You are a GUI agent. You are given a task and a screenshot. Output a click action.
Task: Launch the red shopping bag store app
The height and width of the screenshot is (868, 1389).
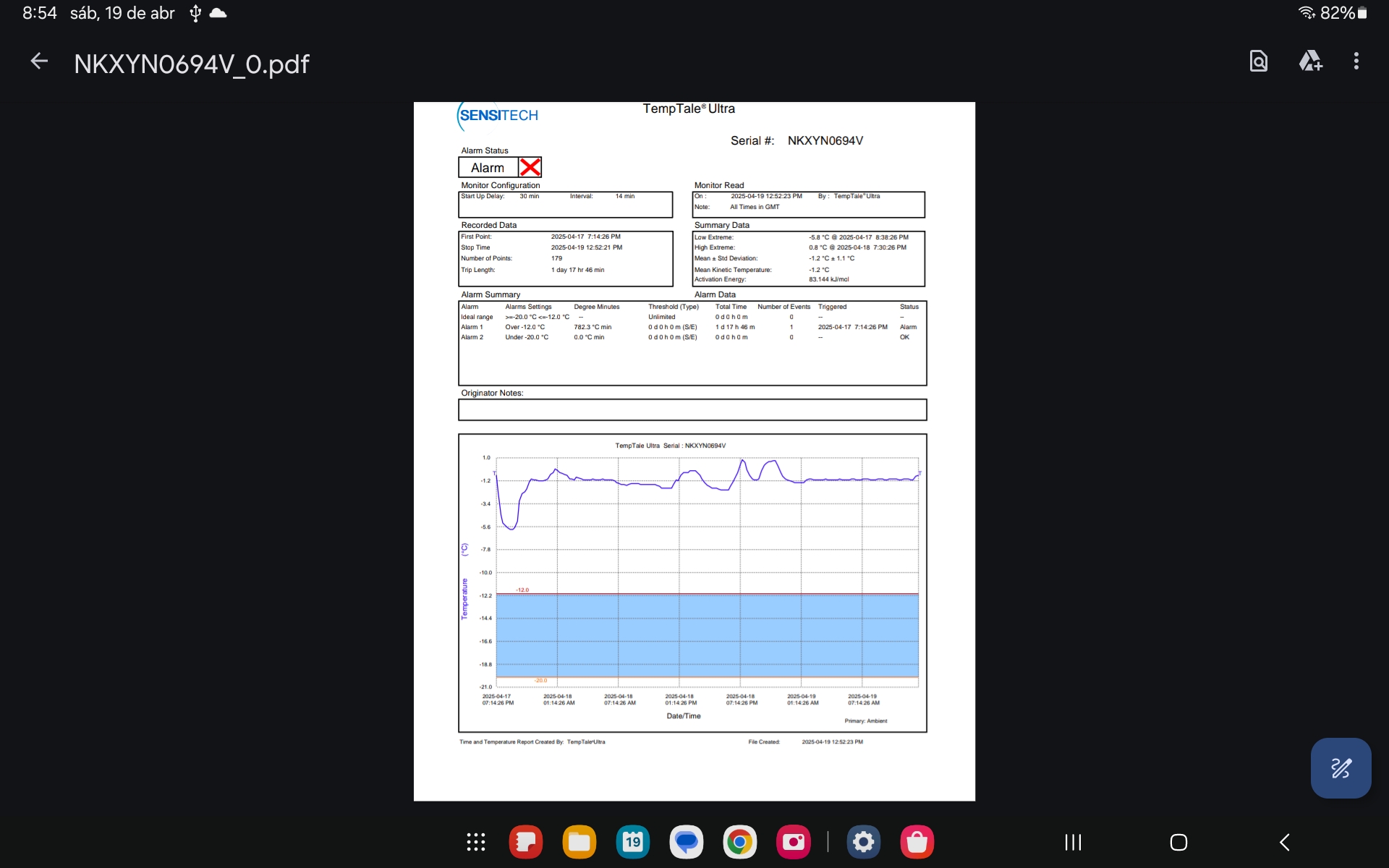tap(917, 842)
